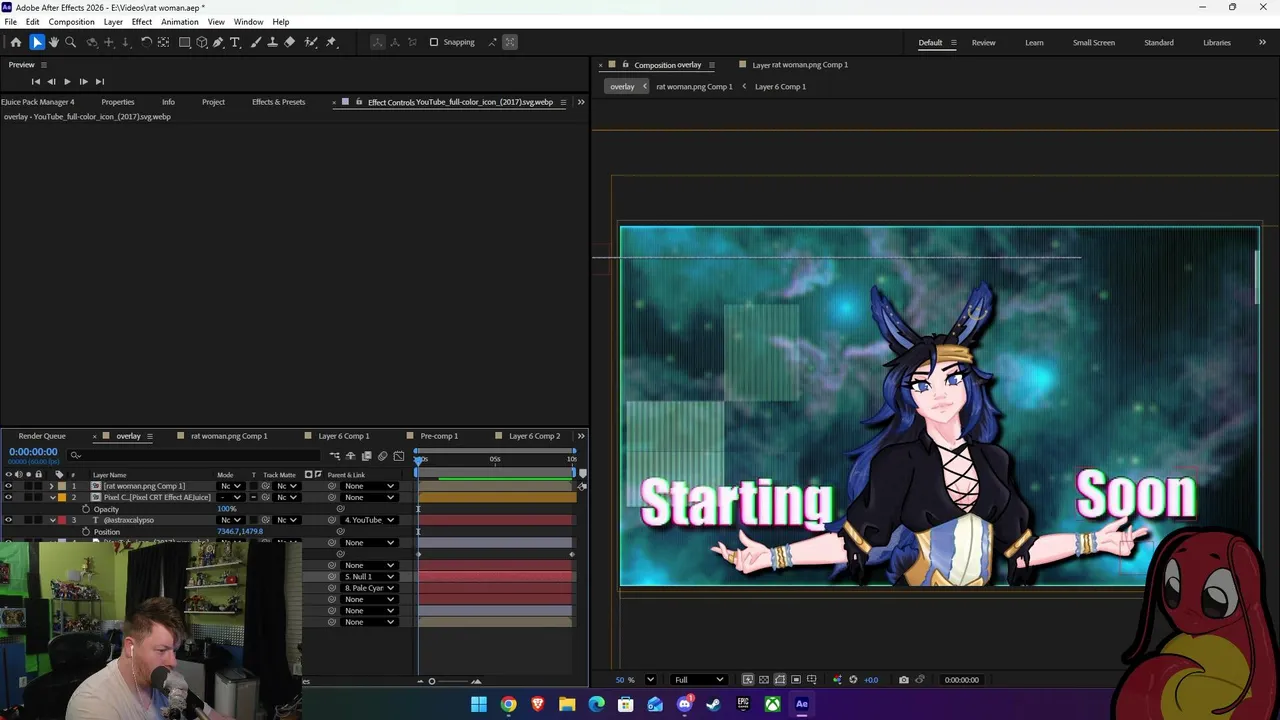Hide the rat woman.png Comp 1 layer
This screenshot has height=720, width=1280.
(x=8, y=486)
